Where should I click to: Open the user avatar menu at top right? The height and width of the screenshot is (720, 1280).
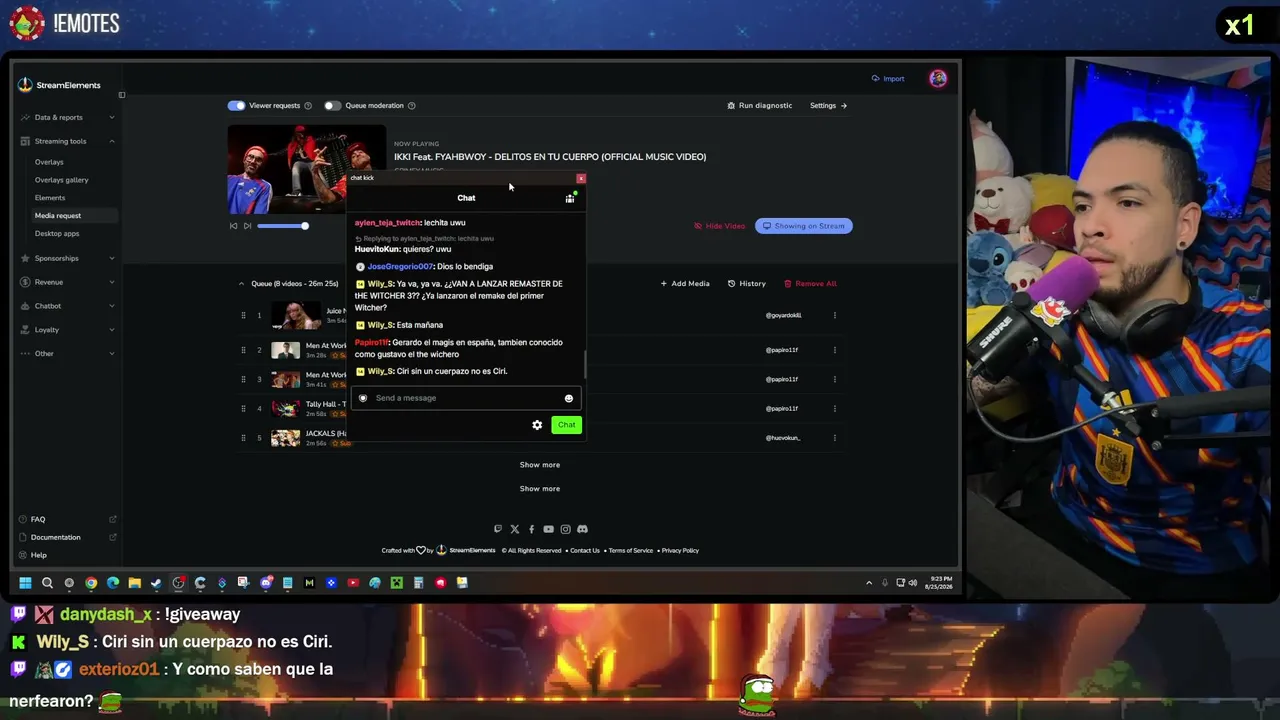(938, 79)
